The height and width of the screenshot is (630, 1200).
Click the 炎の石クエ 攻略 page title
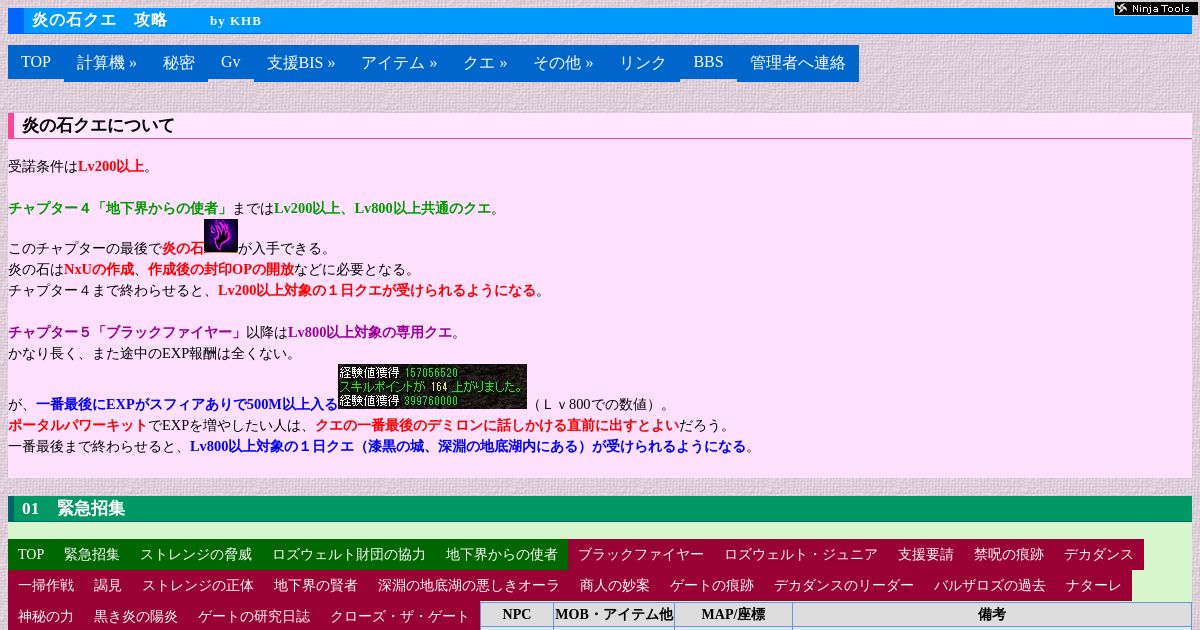(x=99, y=20)
